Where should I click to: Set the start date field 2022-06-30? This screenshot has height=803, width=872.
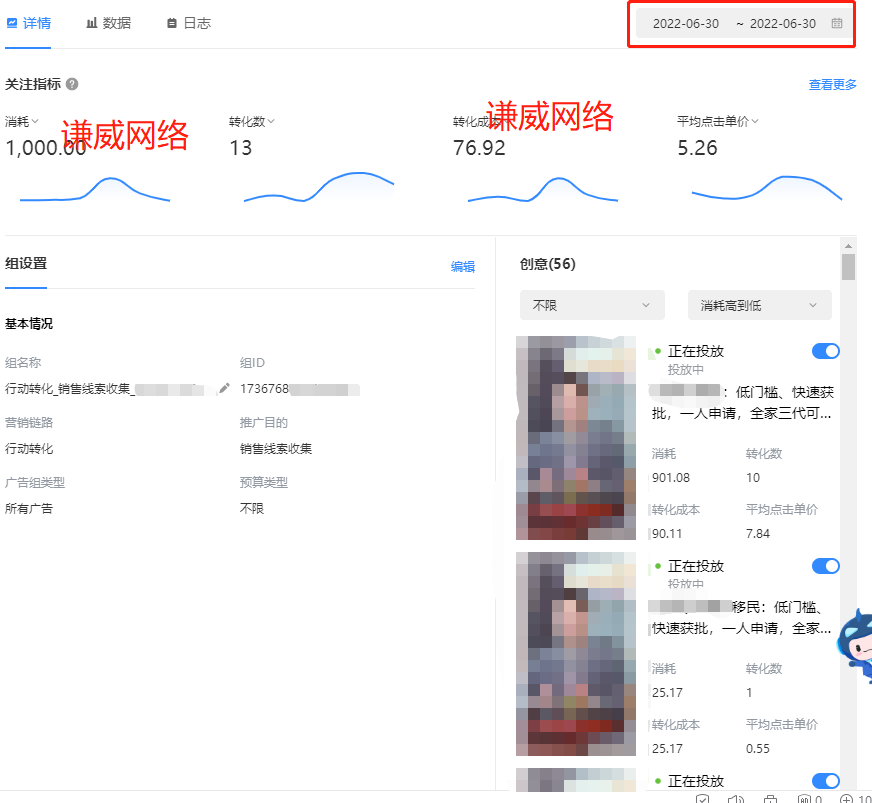[686, 23]
